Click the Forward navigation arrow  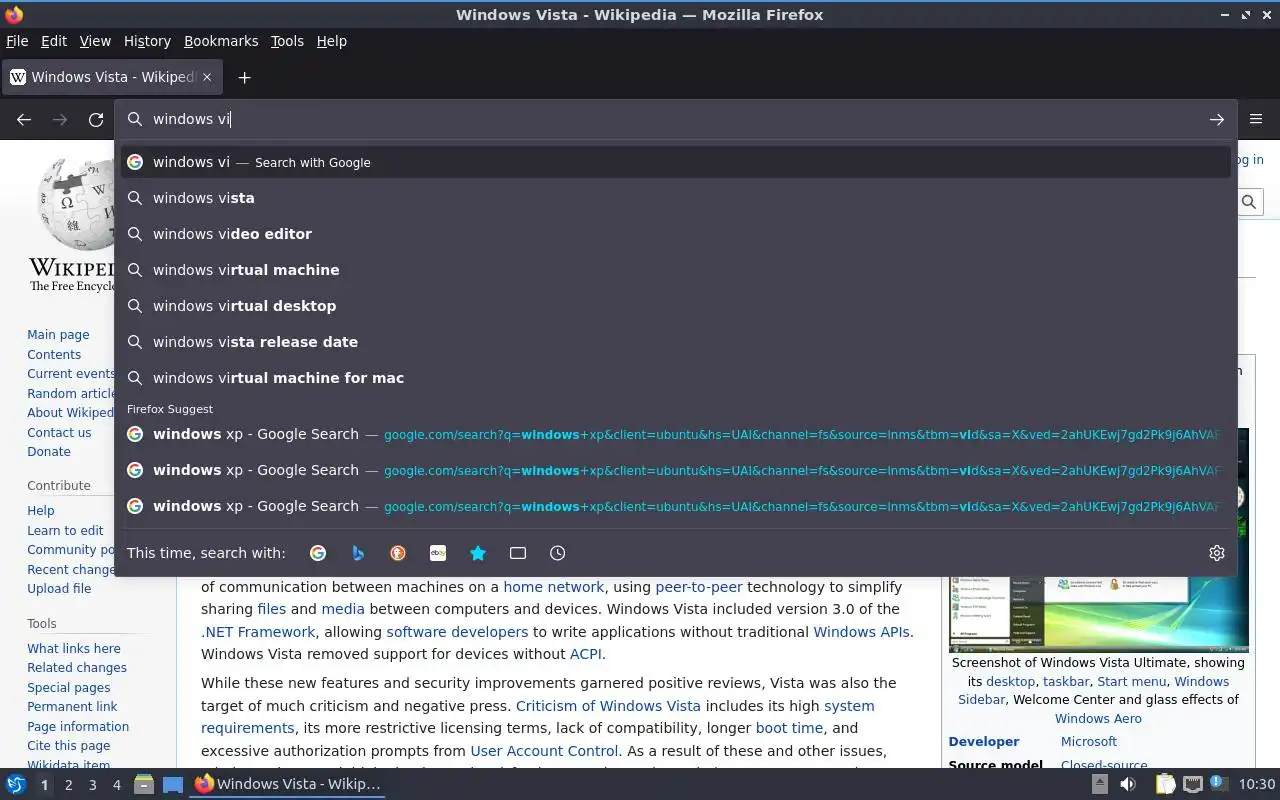60,119
